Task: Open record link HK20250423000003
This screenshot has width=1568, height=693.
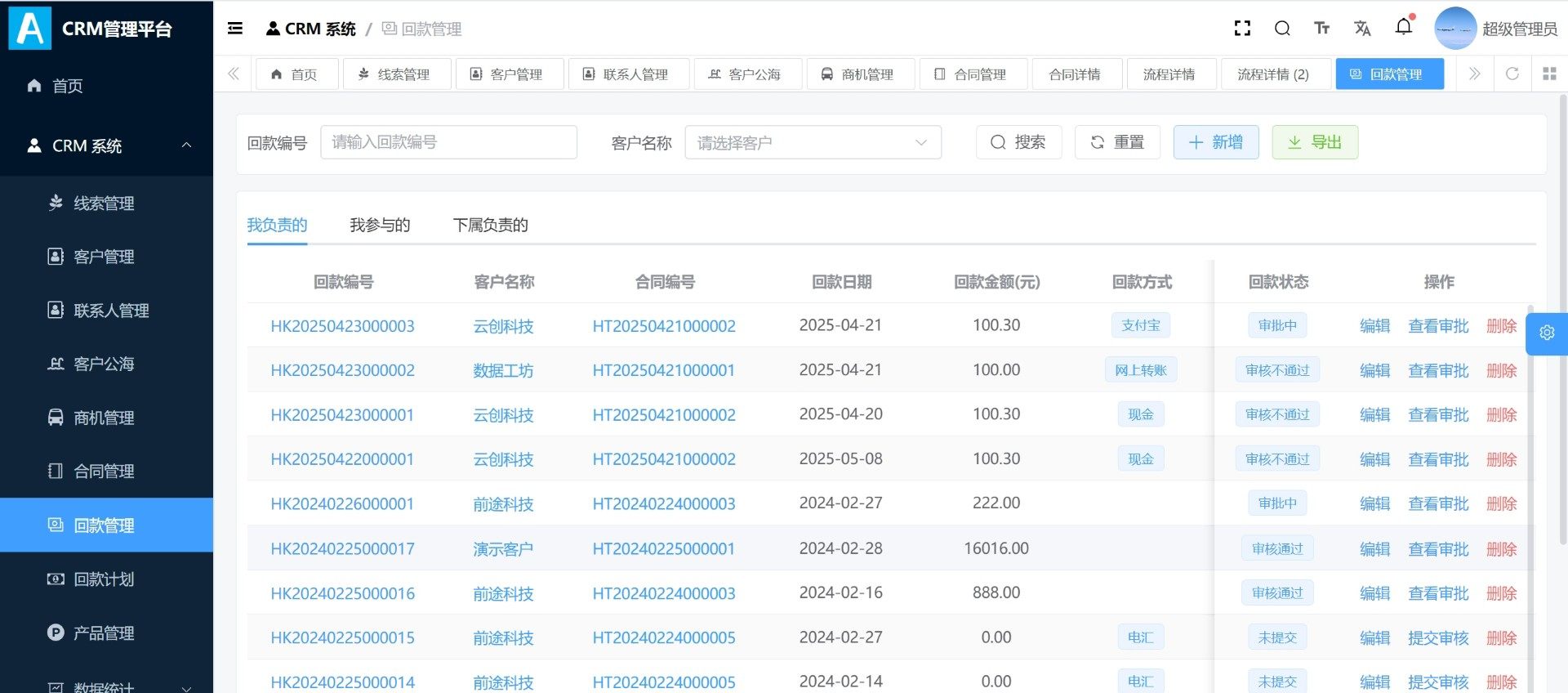Action: click(x=342, y=326)
